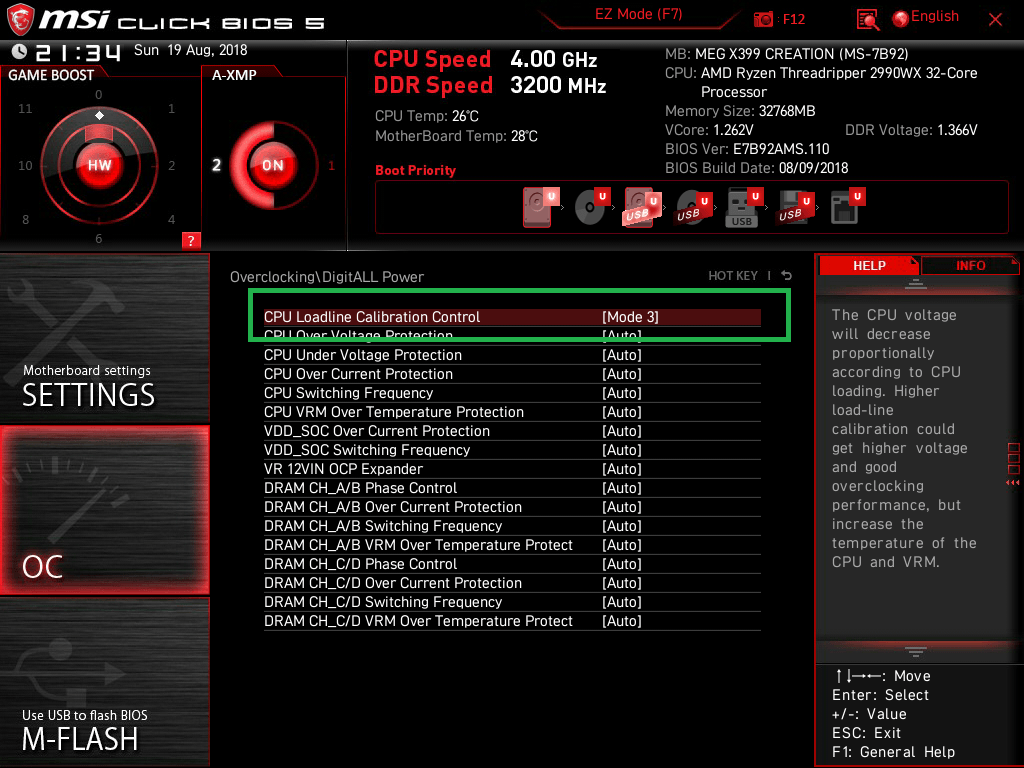
Task: Switch to EZ Mode (F7)
Action: 638,15
